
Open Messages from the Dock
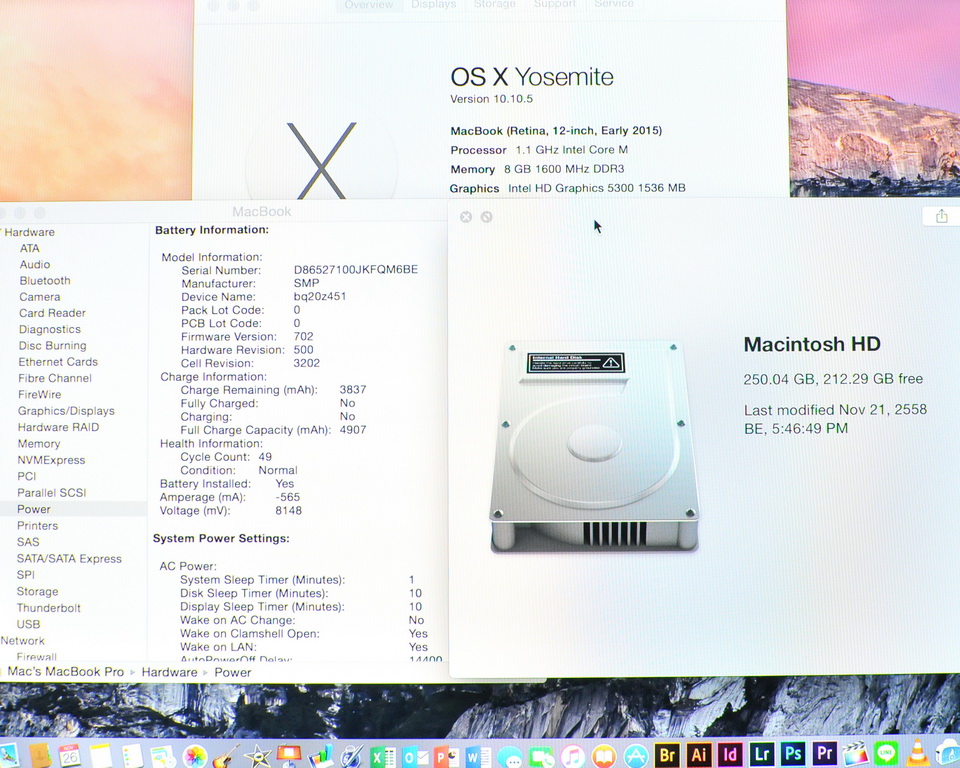tap(509, 758)
